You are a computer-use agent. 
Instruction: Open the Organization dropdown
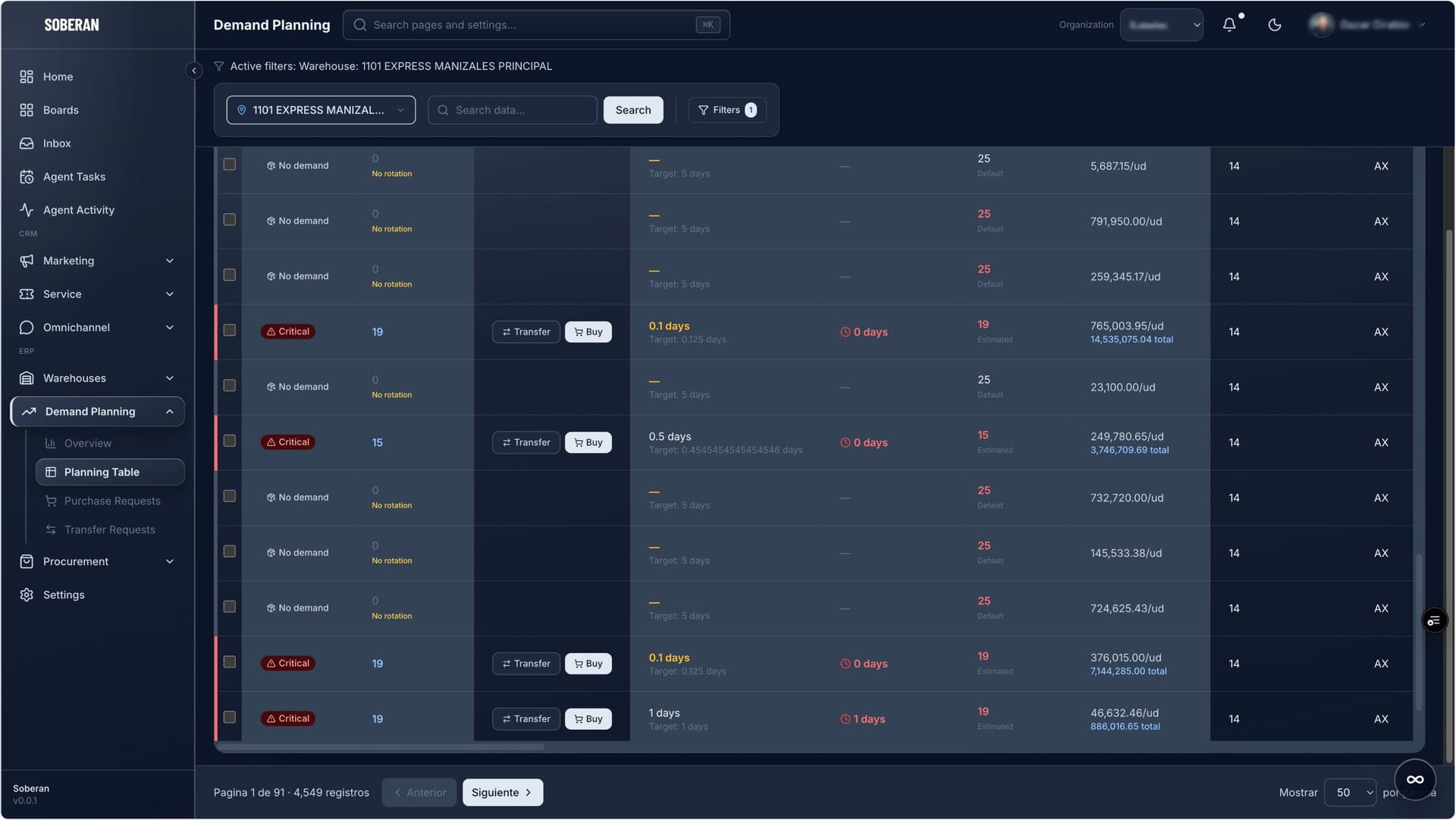(1161, 25)
